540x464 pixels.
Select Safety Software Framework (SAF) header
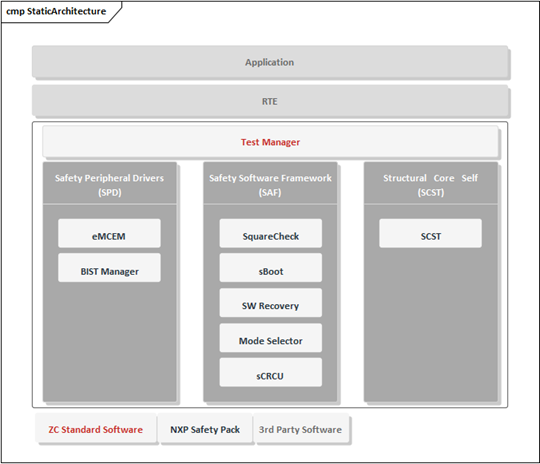click(270, 184)
